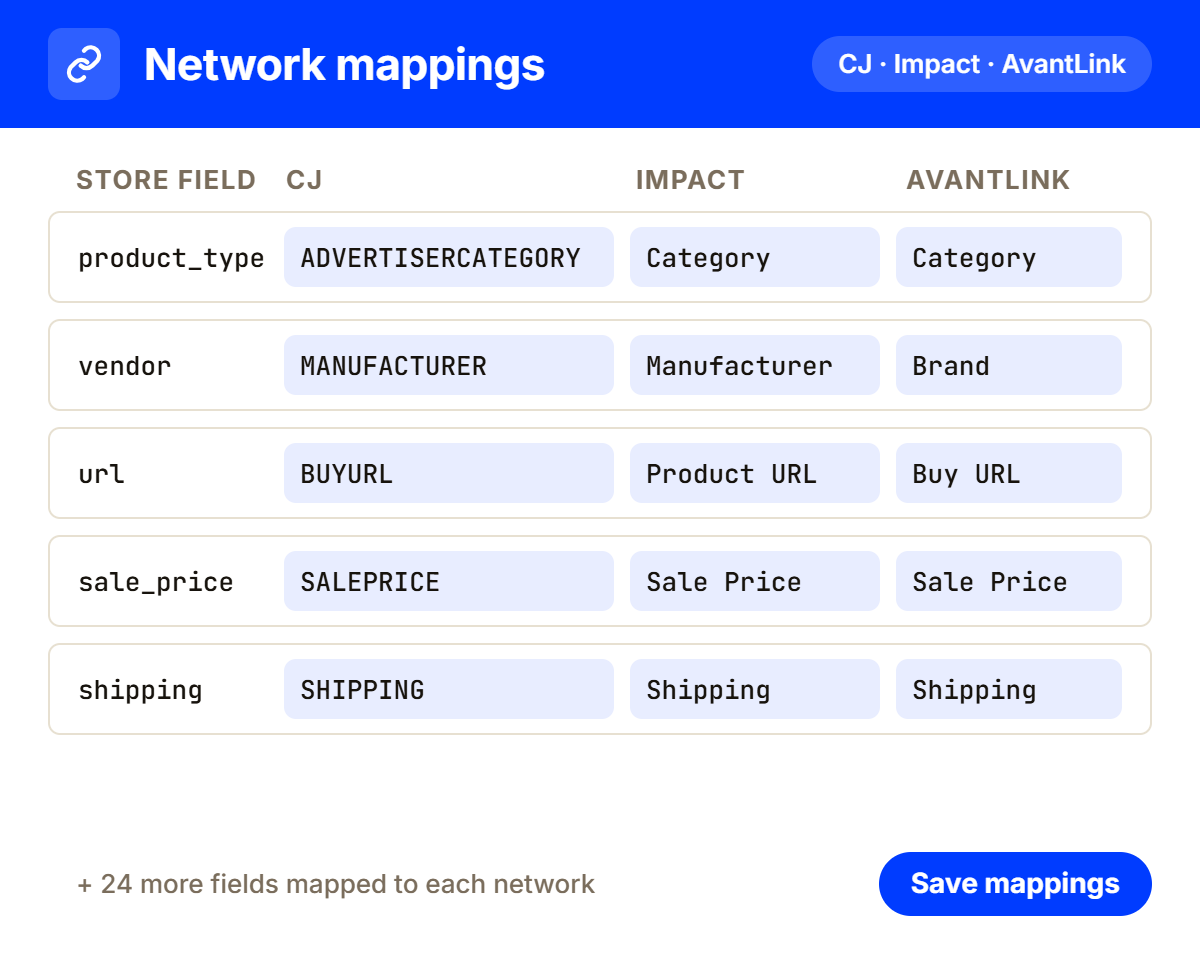Click the Network mappings title
This screenshot has width=1200, height=960.
344,64
